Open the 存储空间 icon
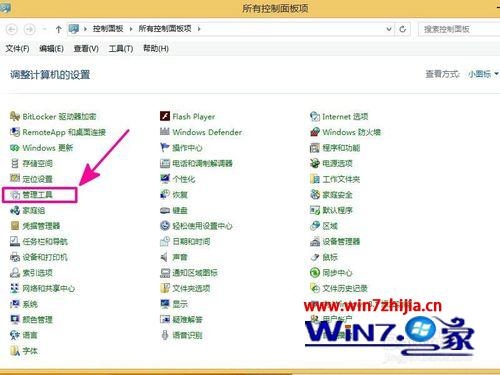This screenshot has width=500, height=375. (15, 163)
